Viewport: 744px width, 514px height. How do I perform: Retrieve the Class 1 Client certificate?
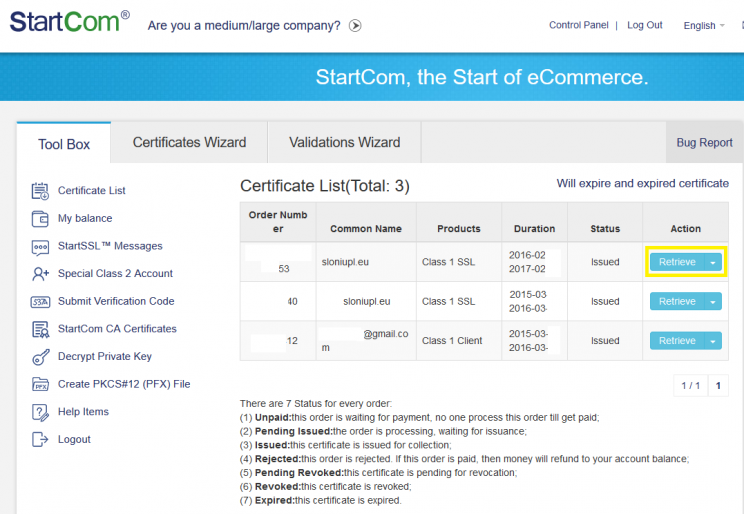677,341
